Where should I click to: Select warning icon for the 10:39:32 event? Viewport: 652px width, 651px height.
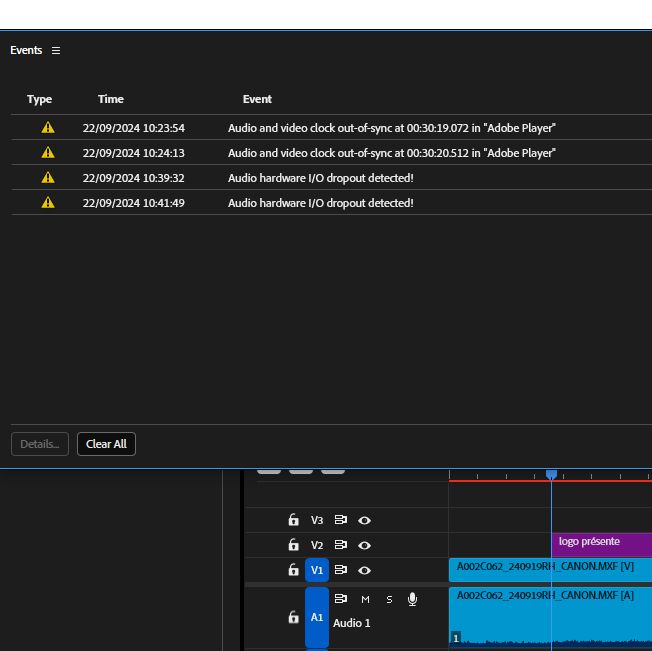(48, 177)
